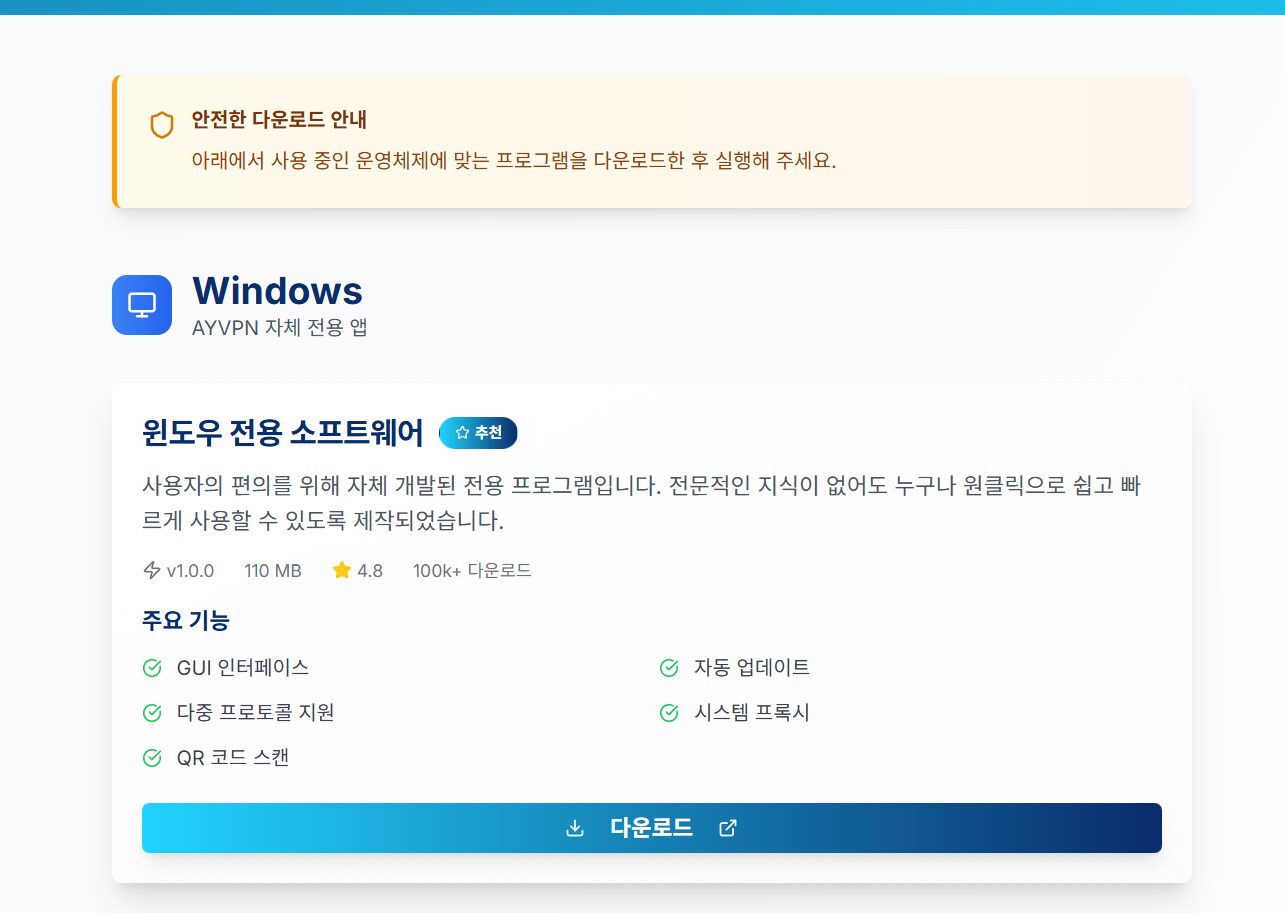
Task: Select the lightning bolt icon next to v1.0.0
Action: (152, 570)
